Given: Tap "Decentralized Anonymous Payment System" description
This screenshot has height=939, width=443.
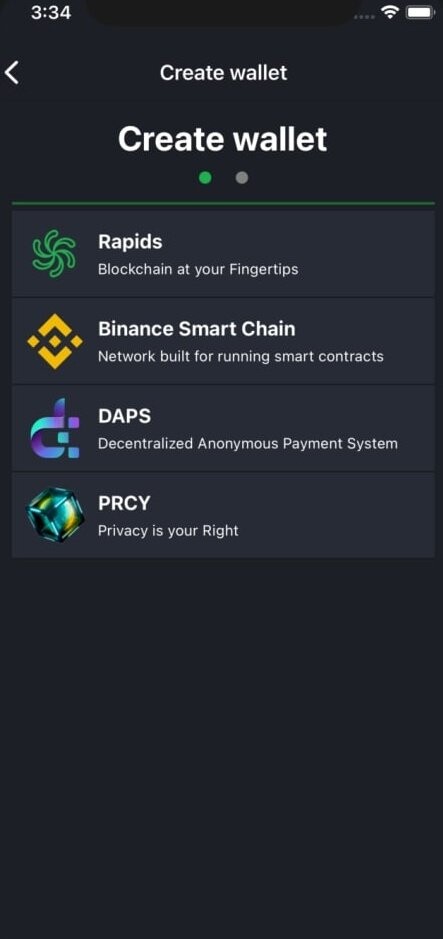Looking at the screenshot, I should [248, 444].
